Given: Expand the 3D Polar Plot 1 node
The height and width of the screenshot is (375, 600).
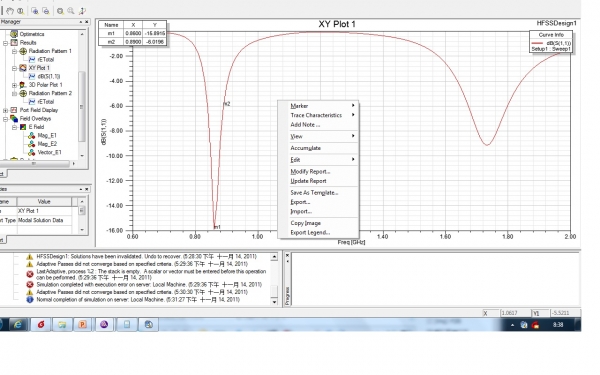Looking at the screenshot, I should click(14, 85).
